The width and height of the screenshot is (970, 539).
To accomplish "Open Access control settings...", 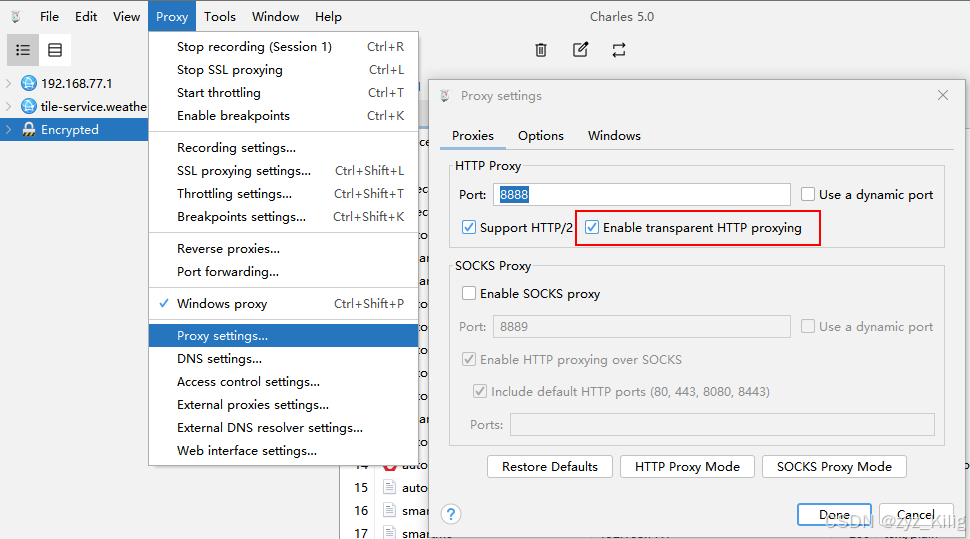I will click(x=283, y=382).
